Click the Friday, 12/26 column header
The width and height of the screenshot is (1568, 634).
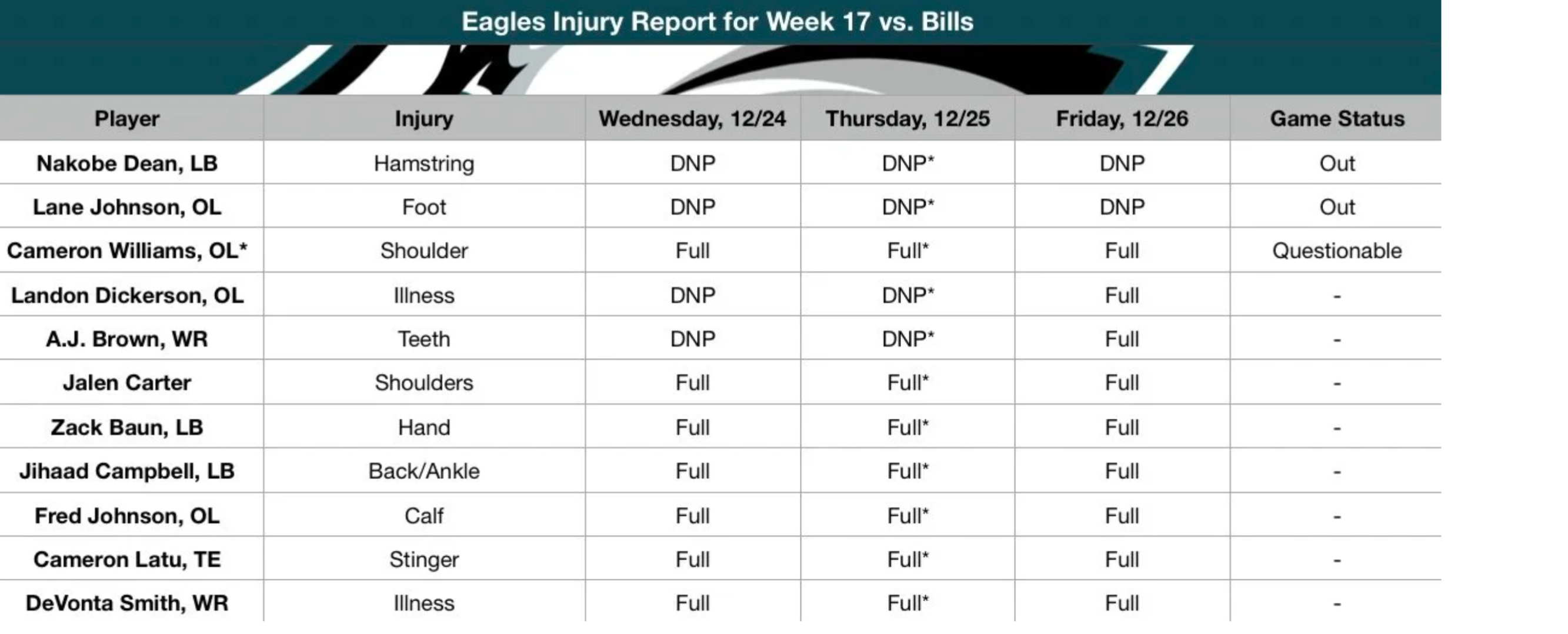1121,118
